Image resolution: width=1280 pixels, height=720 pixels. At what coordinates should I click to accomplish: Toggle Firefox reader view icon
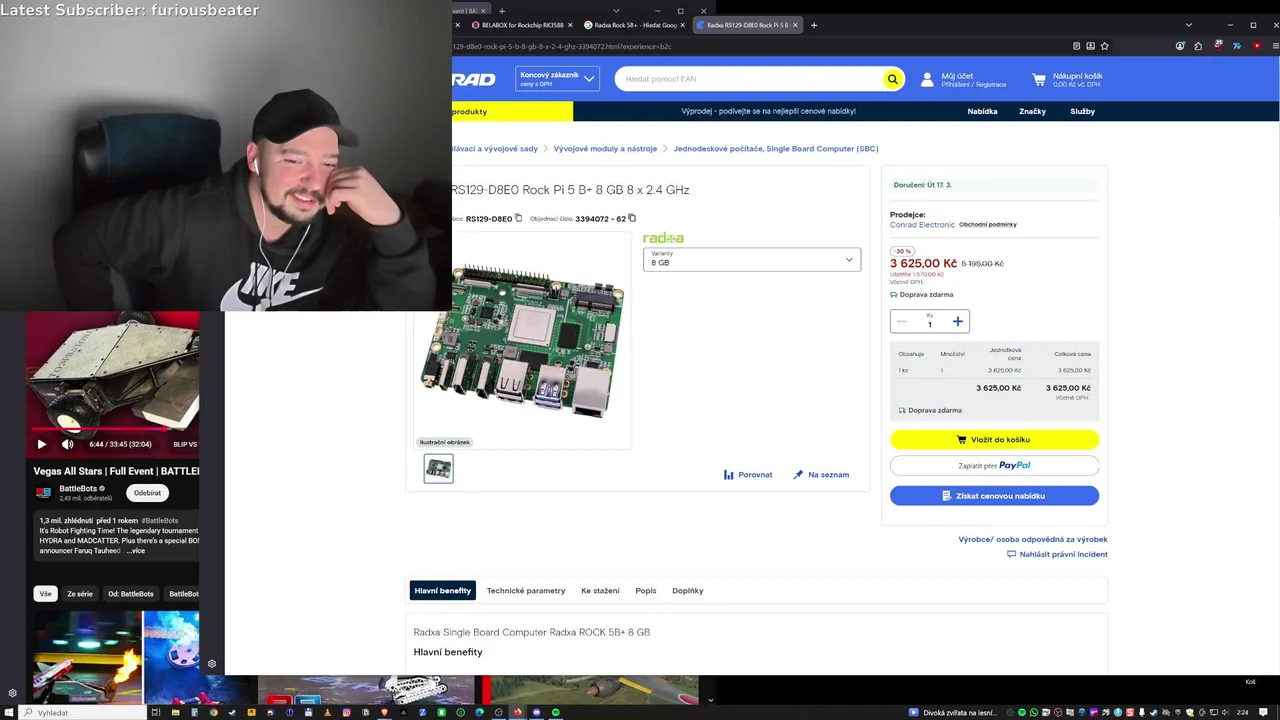click(1076, 46)
